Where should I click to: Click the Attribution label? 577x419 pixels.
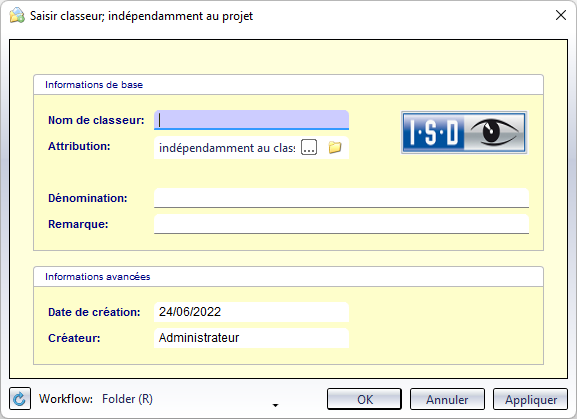coord(79,146)
